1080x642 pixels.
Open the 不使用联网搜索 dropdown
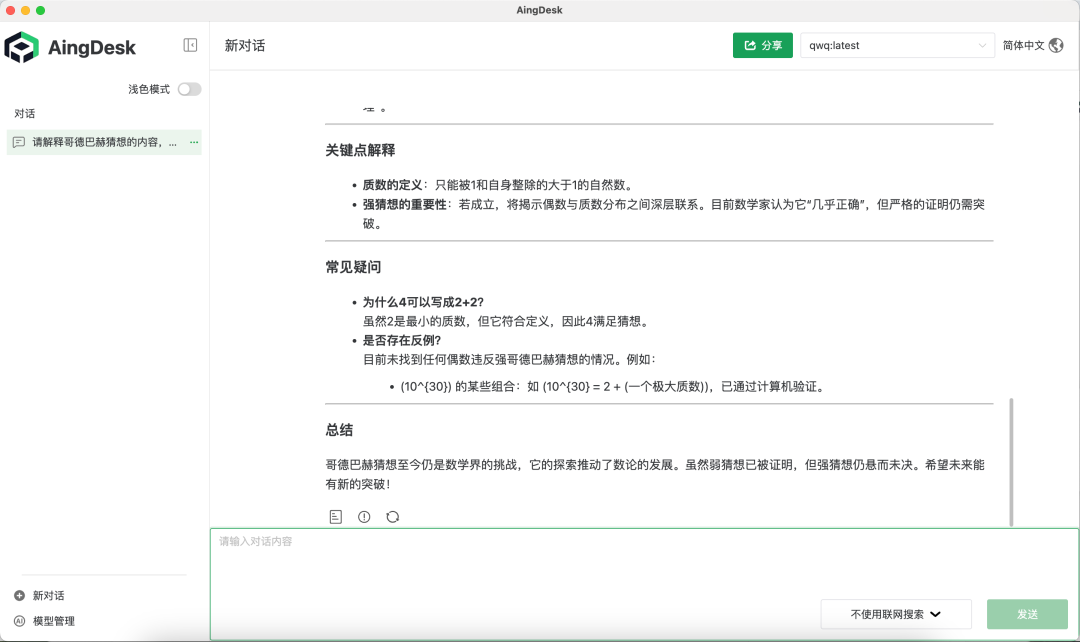click(x=895, y=614)
